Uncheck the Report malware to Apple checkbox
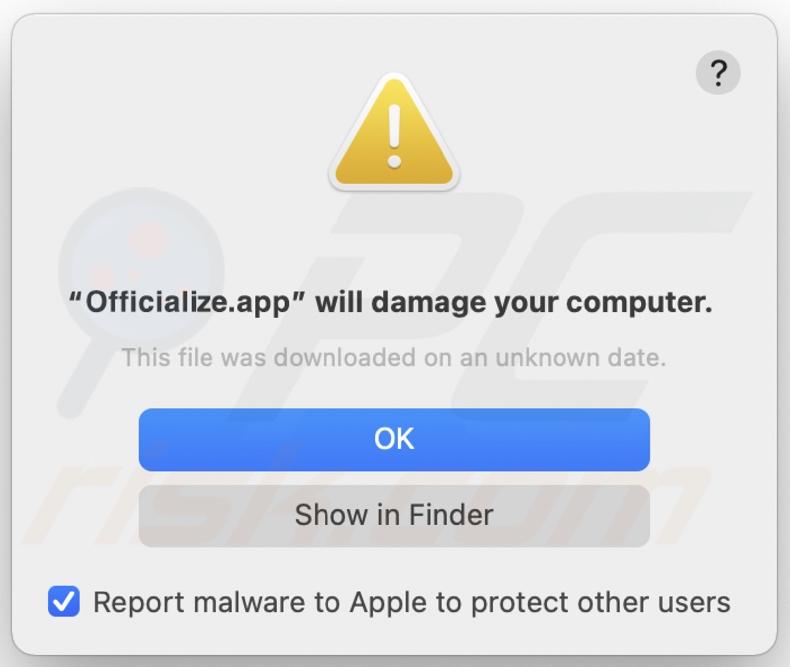 tap(64, 602)
